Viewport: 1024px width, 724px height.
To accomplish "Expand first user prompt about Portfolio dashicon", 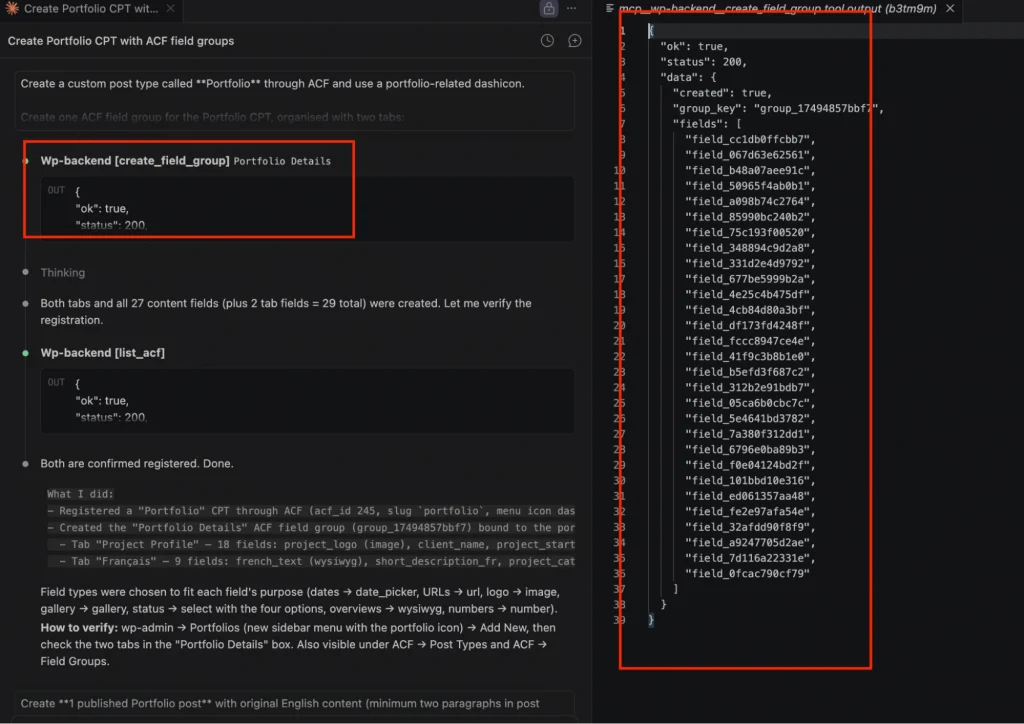I will (295, 100).
